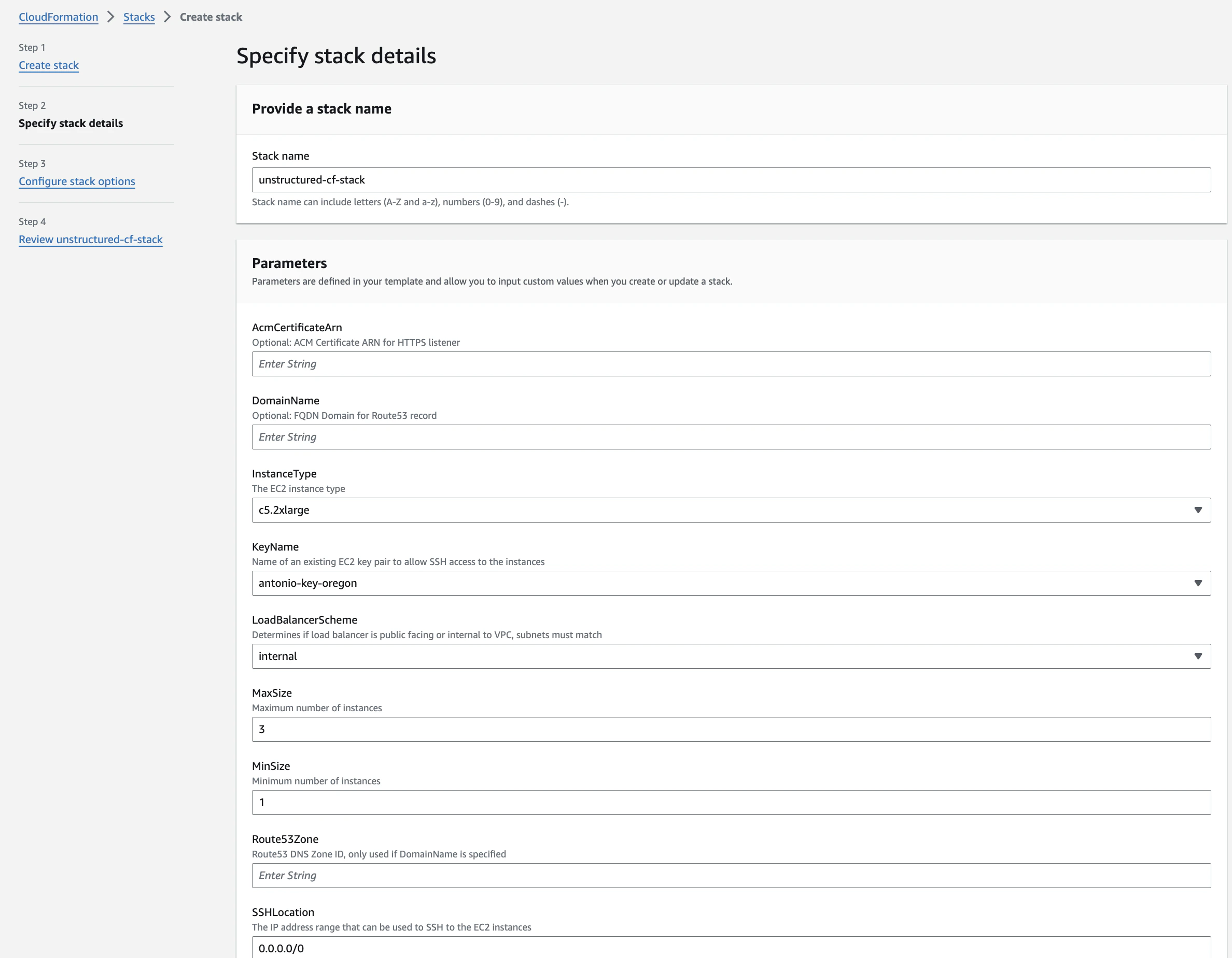Open the LoadBalancerScheme dropdown

tap(731, 656)
